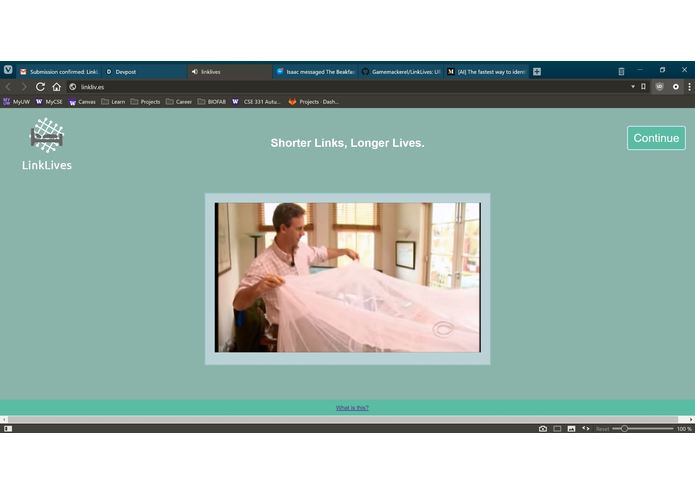
Task: Click the LinkLives logo
Action: [47, 144]
